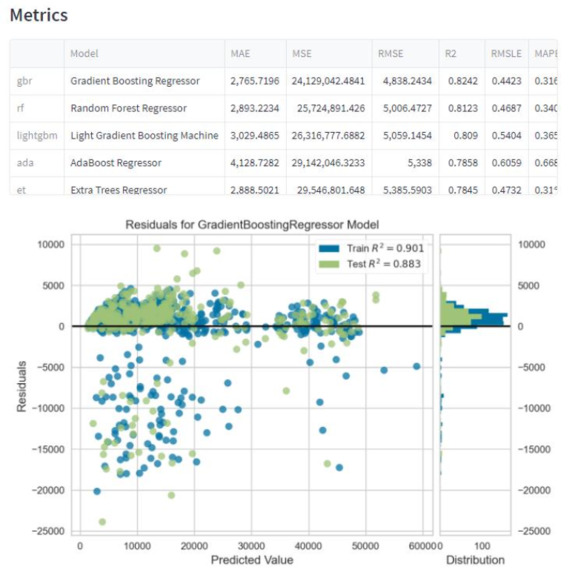The width and height of the screenshot is (575, 573).
Task: Click the Gradient Boosting Regressor cell
Action: point(144,81)
